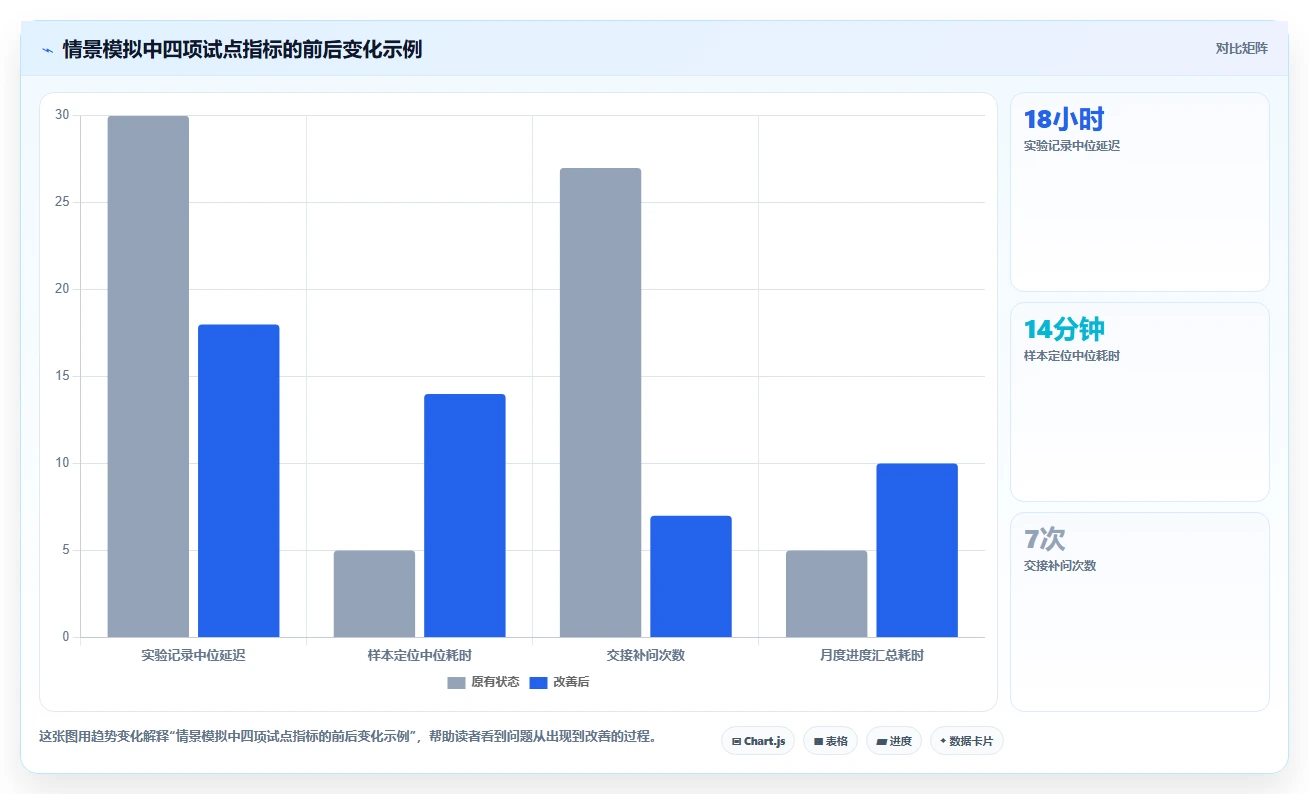The width and height of the screenshot is (1309, 794).
Task: Click the y-axis value 20
Action: pyautogui.click(x=62, y=289)
